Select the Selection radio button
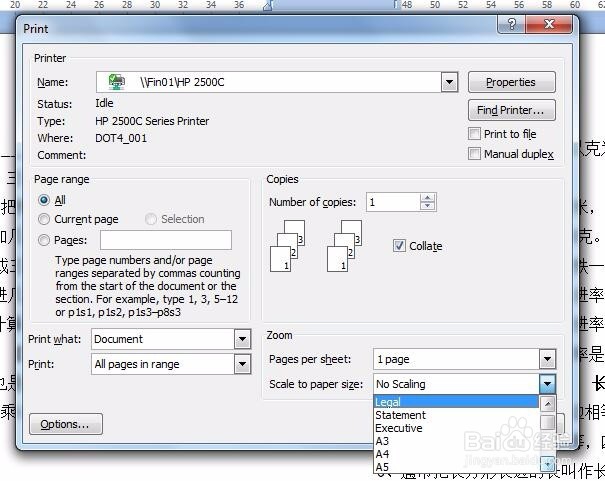Image resolution: width=605 pixels, height=481 pixels. (x=151, y=219)
